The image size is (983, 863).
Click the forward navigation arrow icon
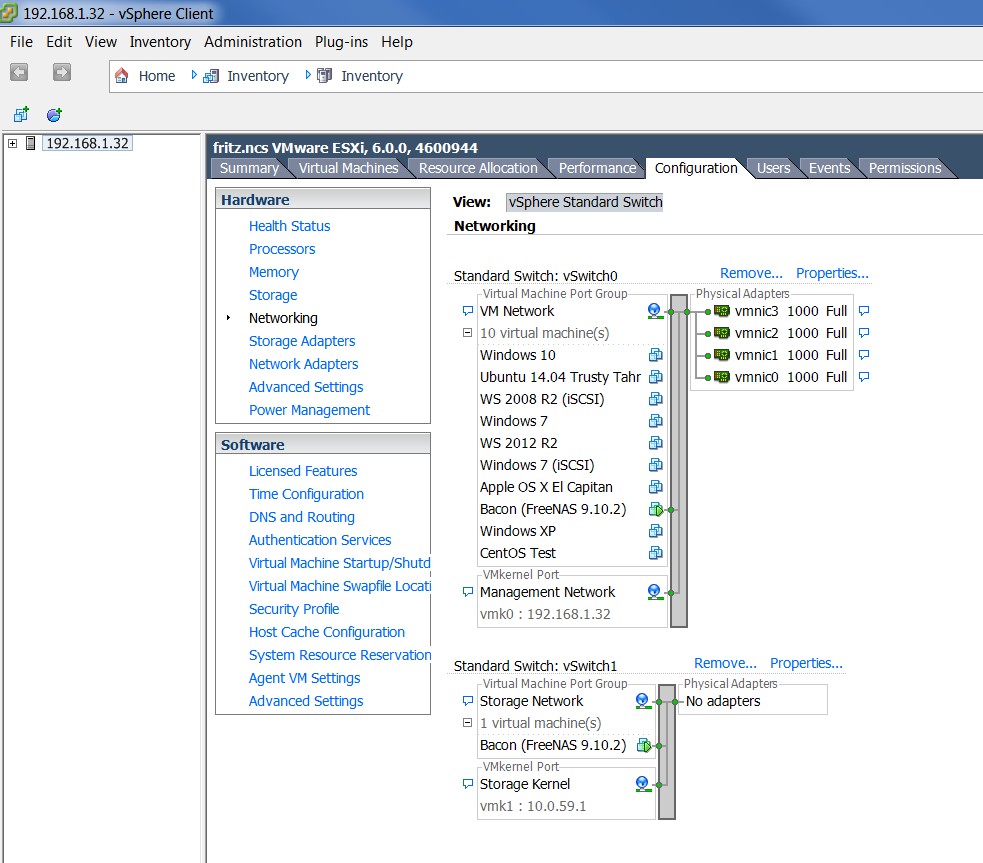coord(61,73)
